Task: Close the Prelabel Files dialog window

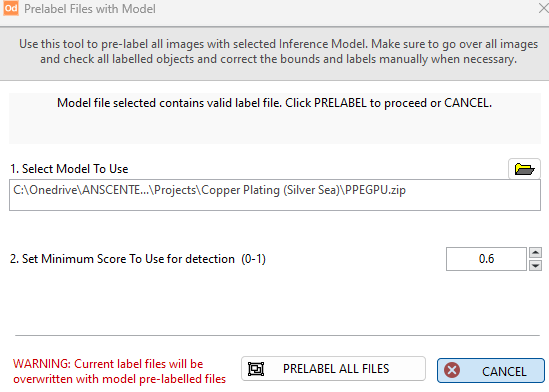Action: (543, 8)
